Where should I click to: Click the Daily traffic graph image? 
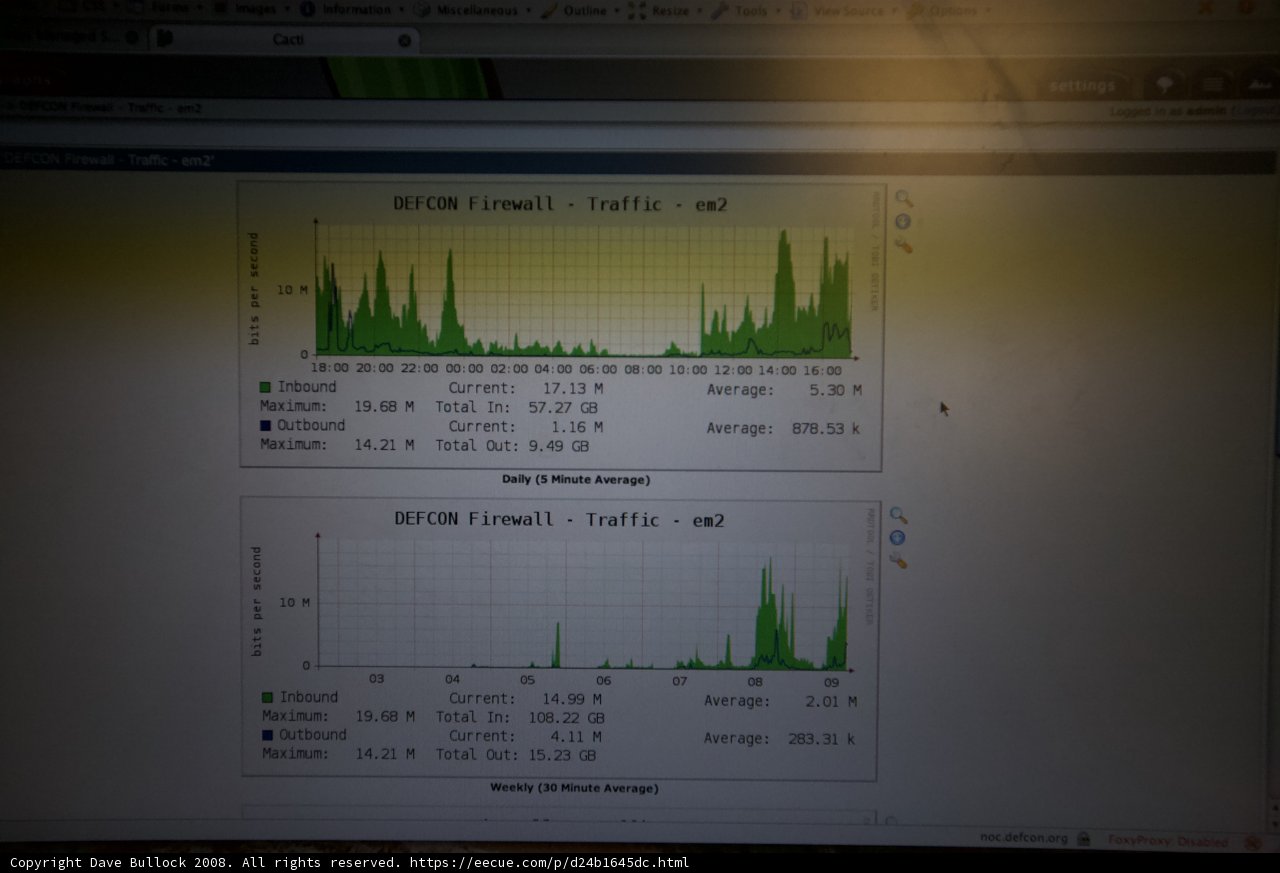[x=561, y=325]
